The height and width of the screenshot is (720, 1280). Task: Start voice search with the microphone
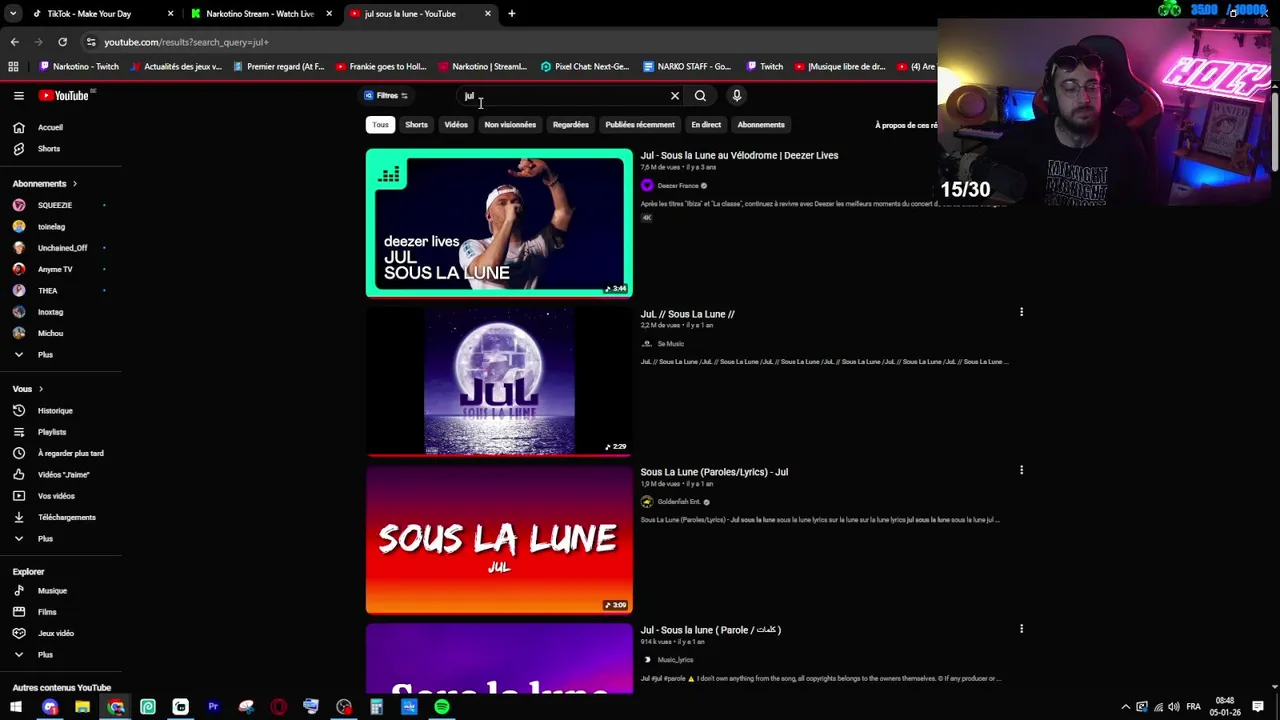[737, 96]
